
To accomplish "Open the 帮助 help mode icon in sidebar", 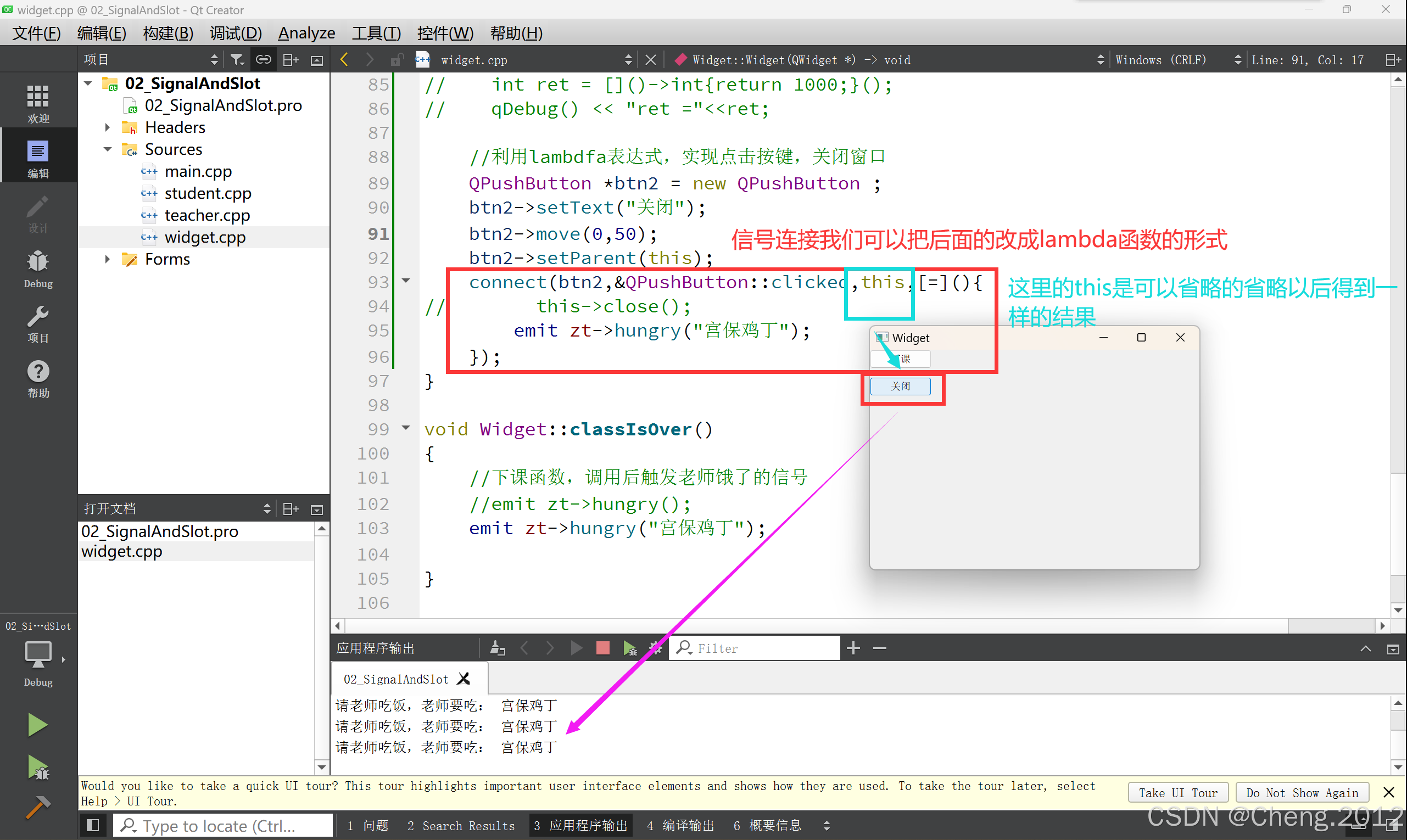I will click(37, 378).
